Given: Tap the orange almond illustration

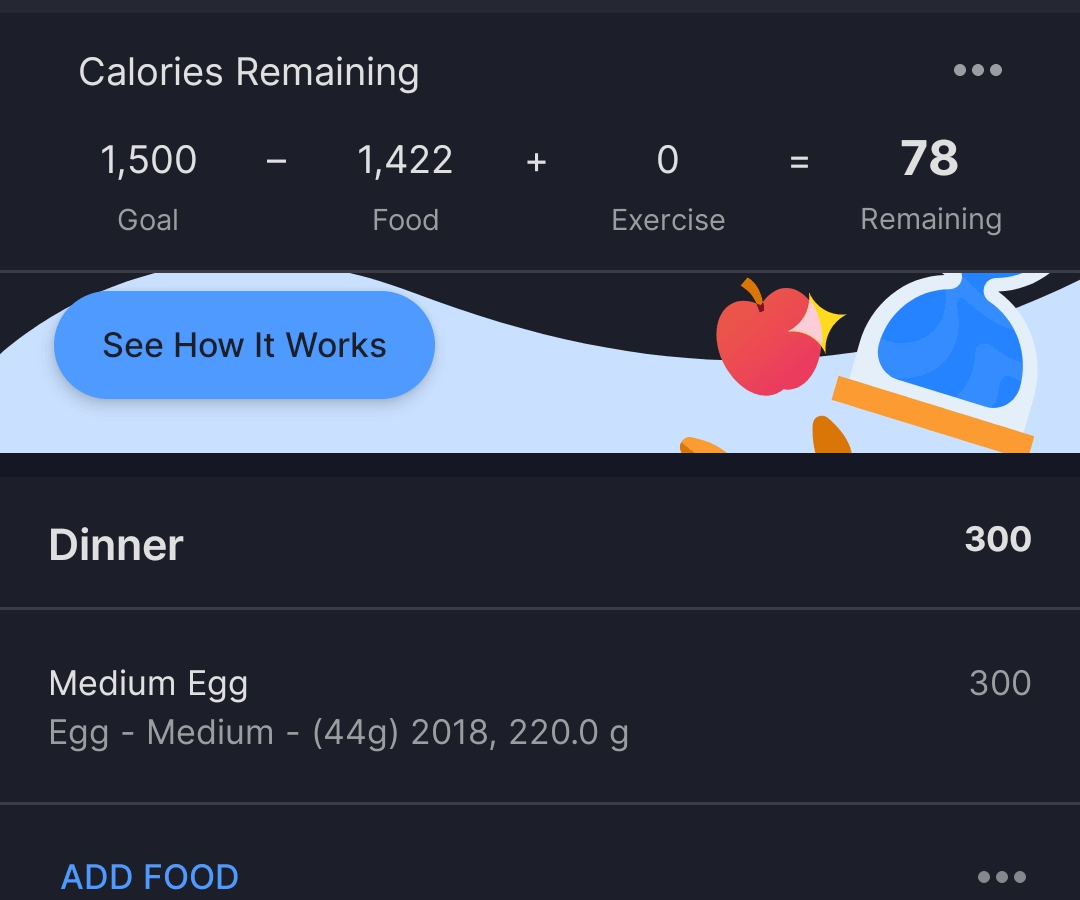Looking at the screenshot, I should tap(831, 435).
